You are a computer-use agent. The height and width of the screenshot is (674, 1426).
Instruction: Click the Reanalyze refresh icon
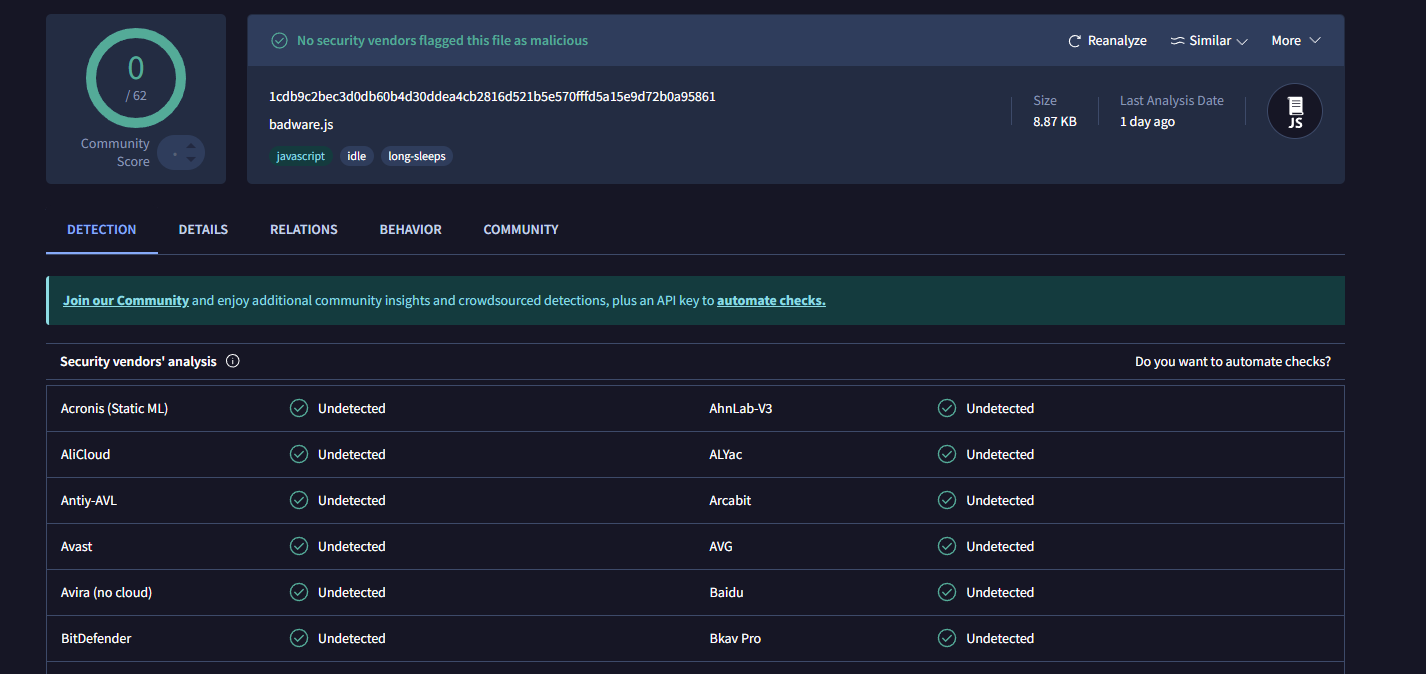pos(1075,41)
